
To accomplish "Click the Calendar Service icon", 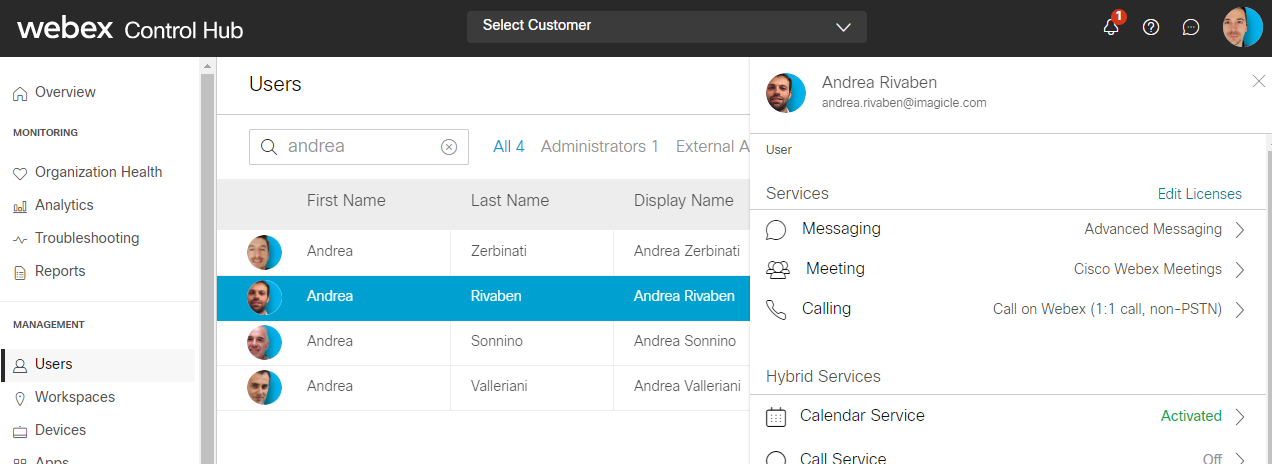I will [776, 416].
